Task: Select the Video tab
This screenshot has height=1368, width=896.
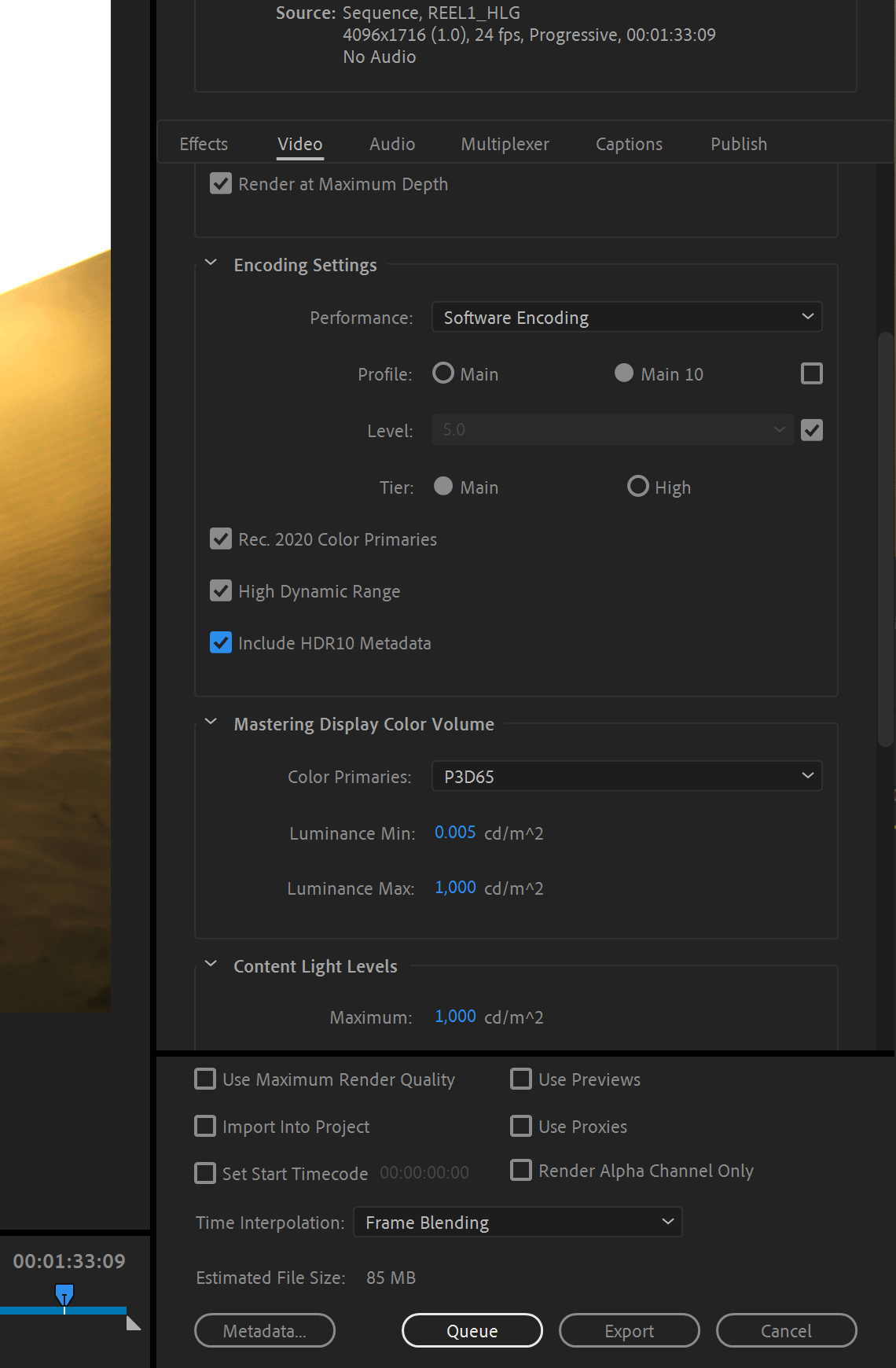Action: [x=300, y=144]
